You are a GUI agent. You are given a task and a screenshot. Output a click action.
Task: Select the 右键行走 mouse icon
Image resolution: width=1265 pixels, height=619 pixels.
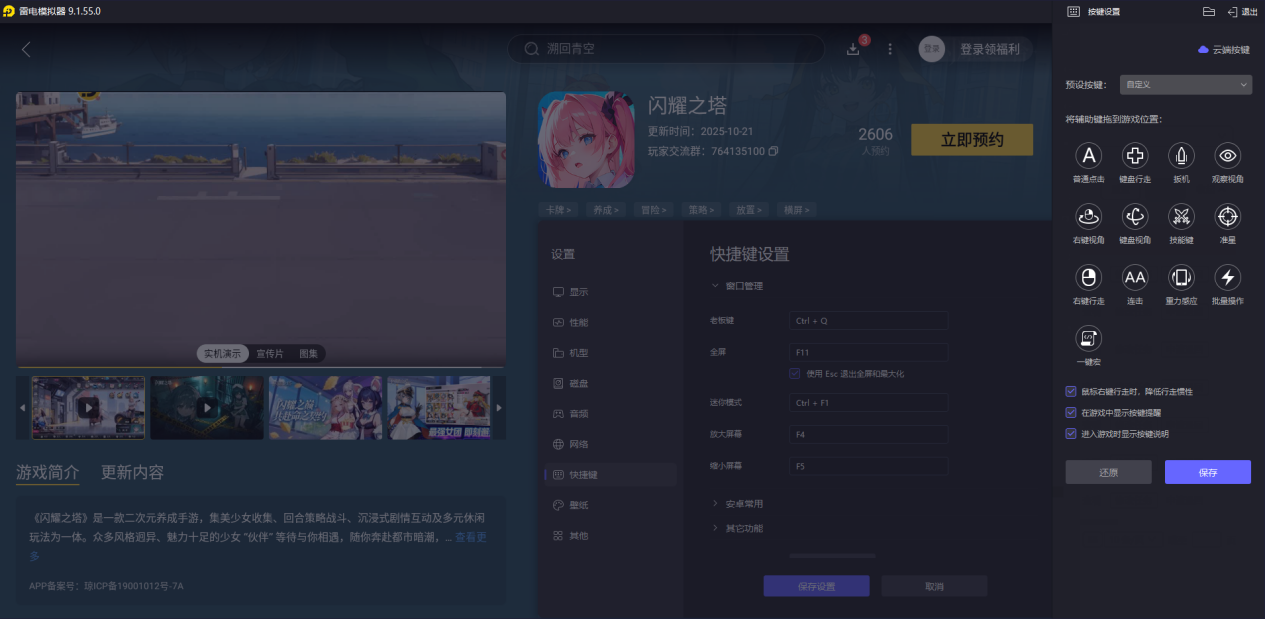[1088, 277]
